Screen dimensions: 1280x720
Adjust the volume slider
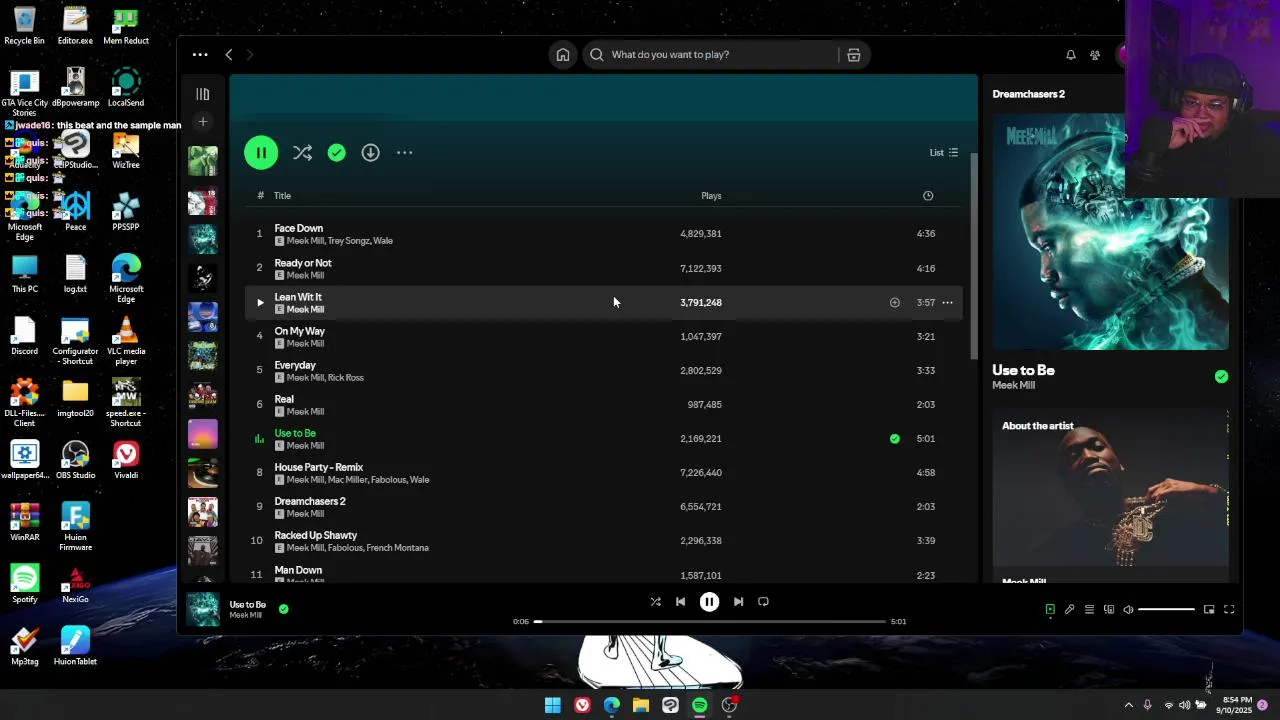1166,610
